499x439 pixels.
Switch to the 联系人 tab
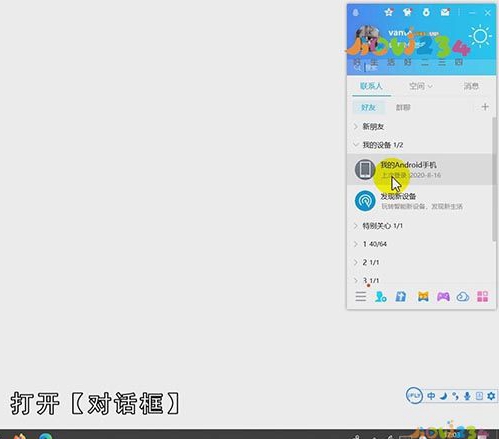point(371,86)
